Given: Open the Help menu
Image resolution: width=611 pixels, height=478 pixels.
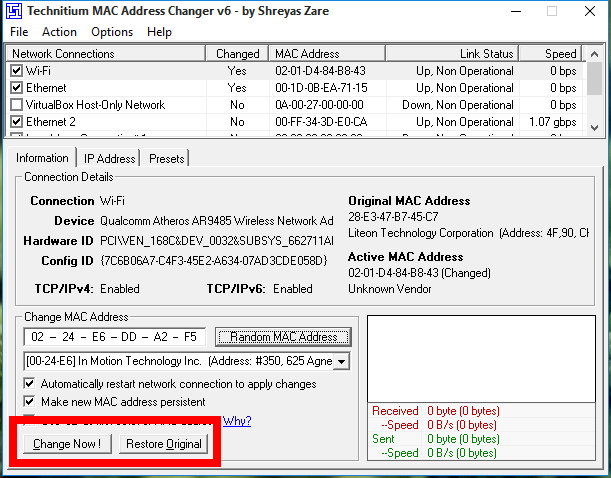Looking at the screenshot, I should coord(159,32).
